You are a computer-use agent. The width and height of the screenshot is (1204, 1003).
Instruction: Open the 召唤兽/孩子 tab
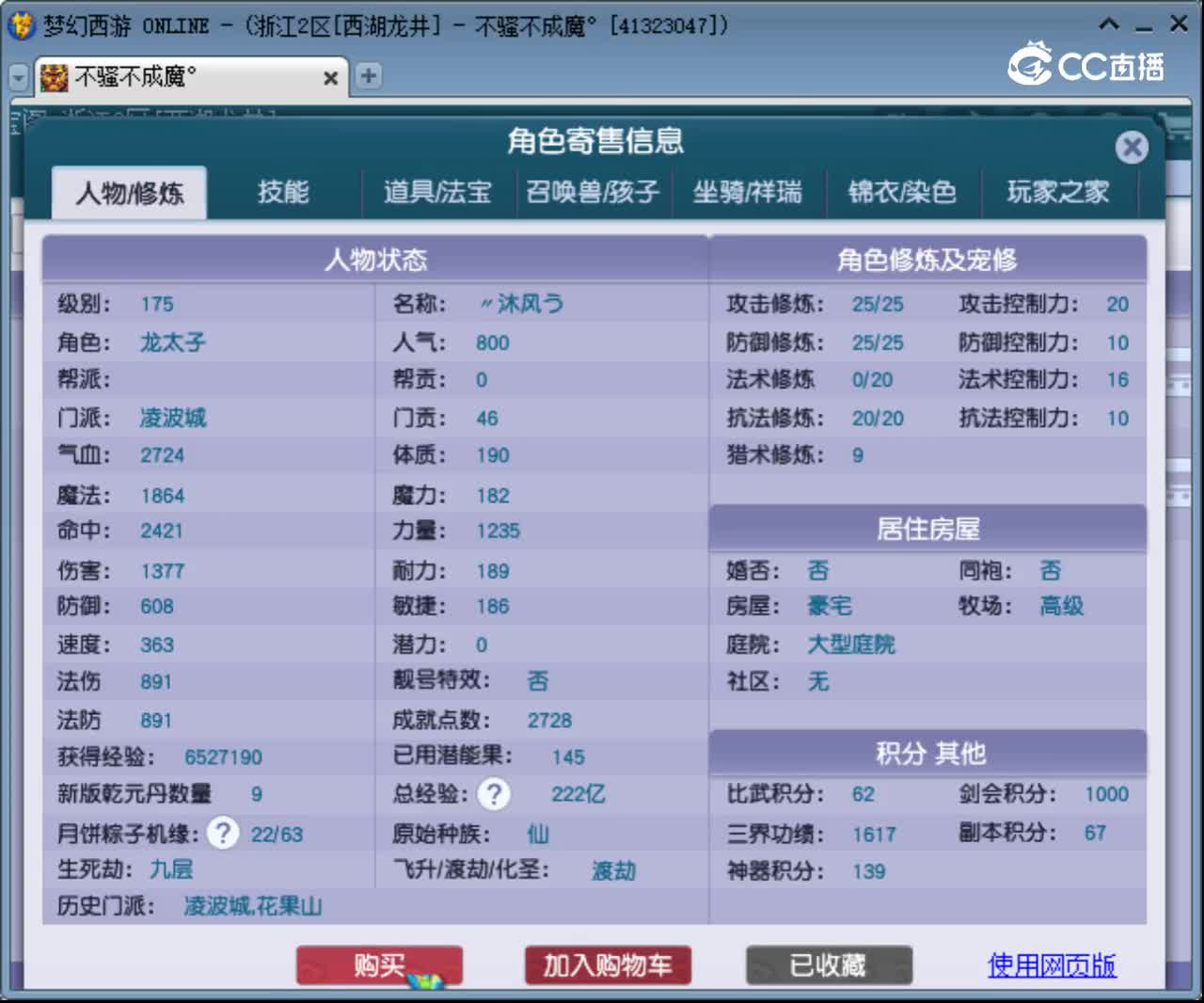point(593,192)
